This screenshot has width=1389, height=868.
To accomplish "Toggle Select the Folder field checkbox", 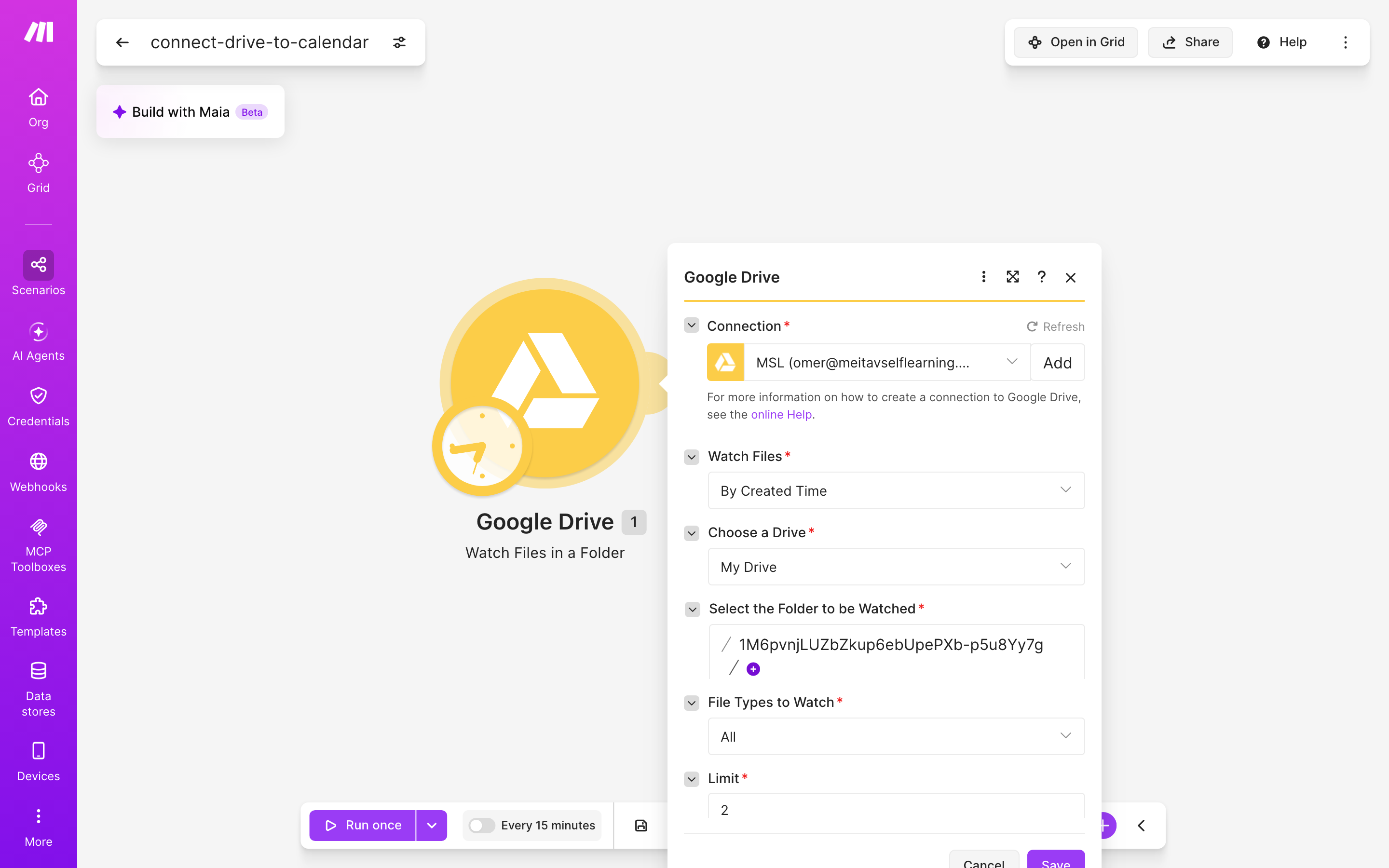I will tap(693, 609).
